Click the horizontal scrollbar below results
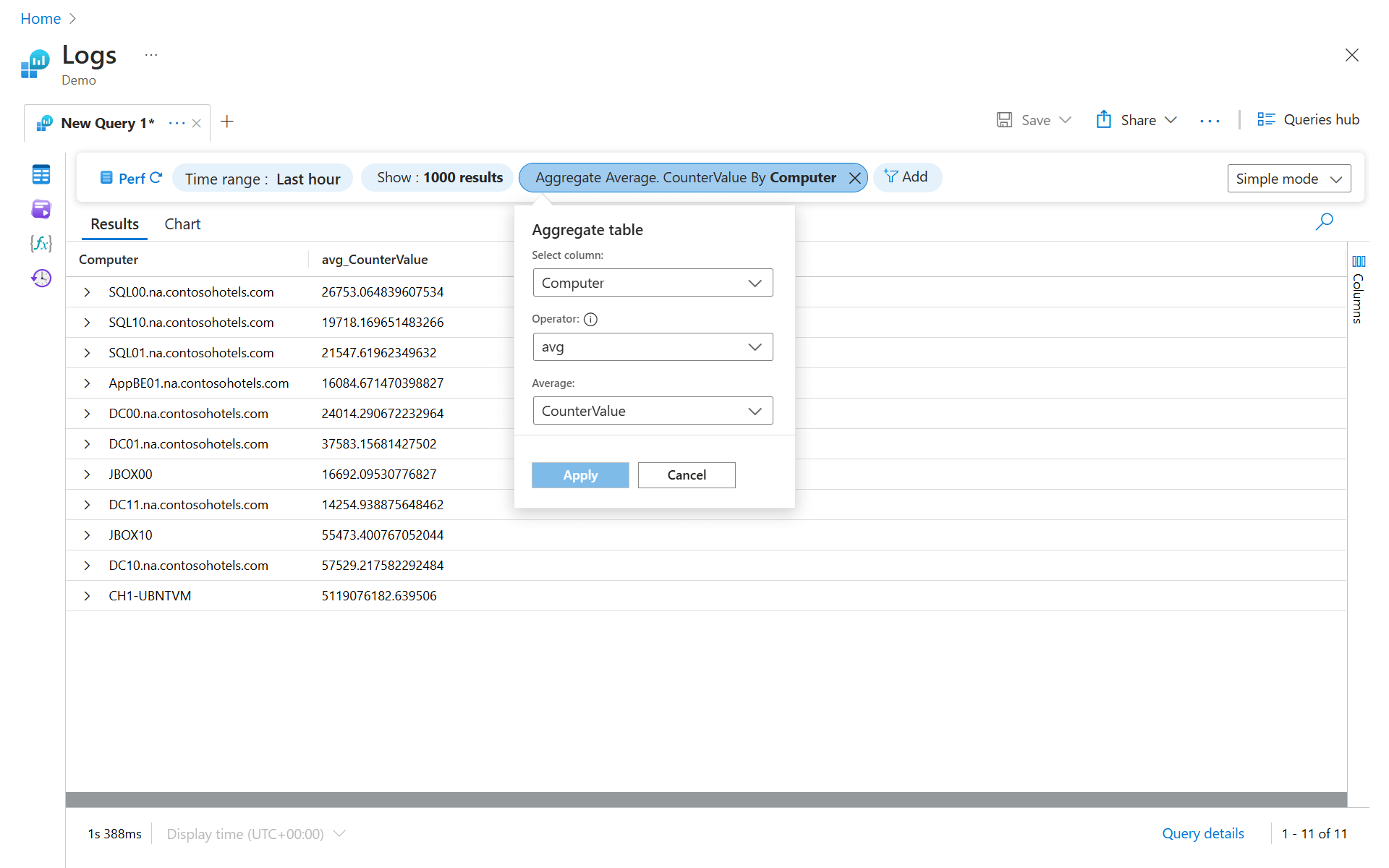 [705, 799]
